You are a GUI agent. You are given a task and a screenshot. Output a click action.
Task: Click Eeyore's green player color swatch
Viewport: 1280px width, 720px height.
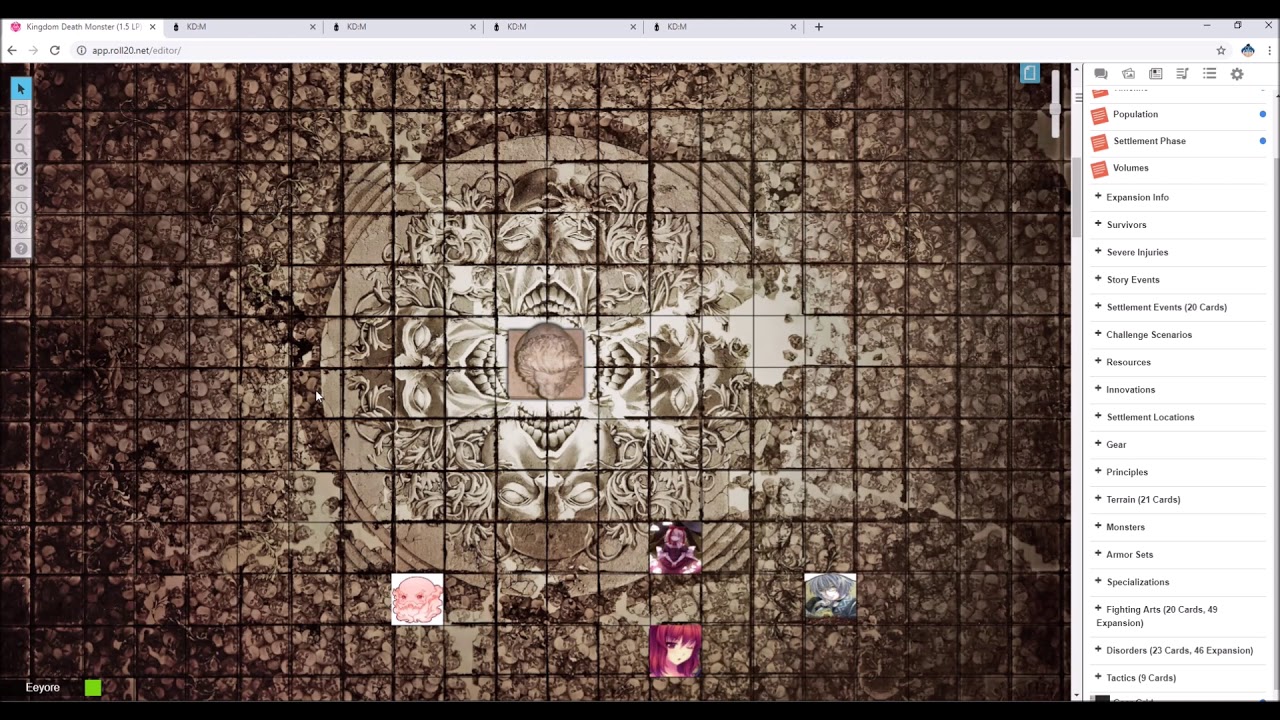(x=93, y=688)
